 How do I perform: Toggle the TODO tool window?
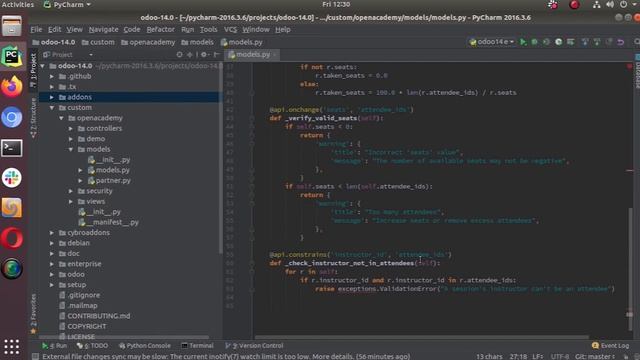tap(93, 346)
